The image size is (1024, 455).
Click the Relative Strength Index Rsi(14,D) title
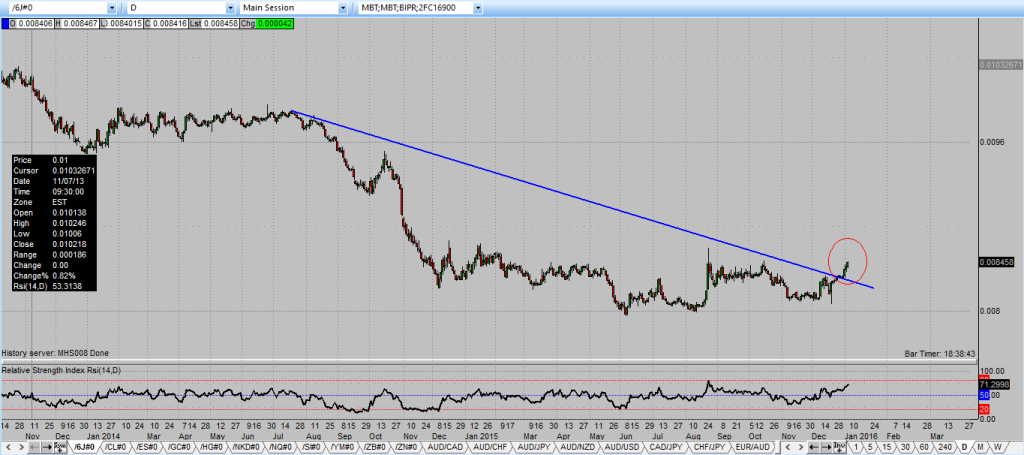click(61, 371)
